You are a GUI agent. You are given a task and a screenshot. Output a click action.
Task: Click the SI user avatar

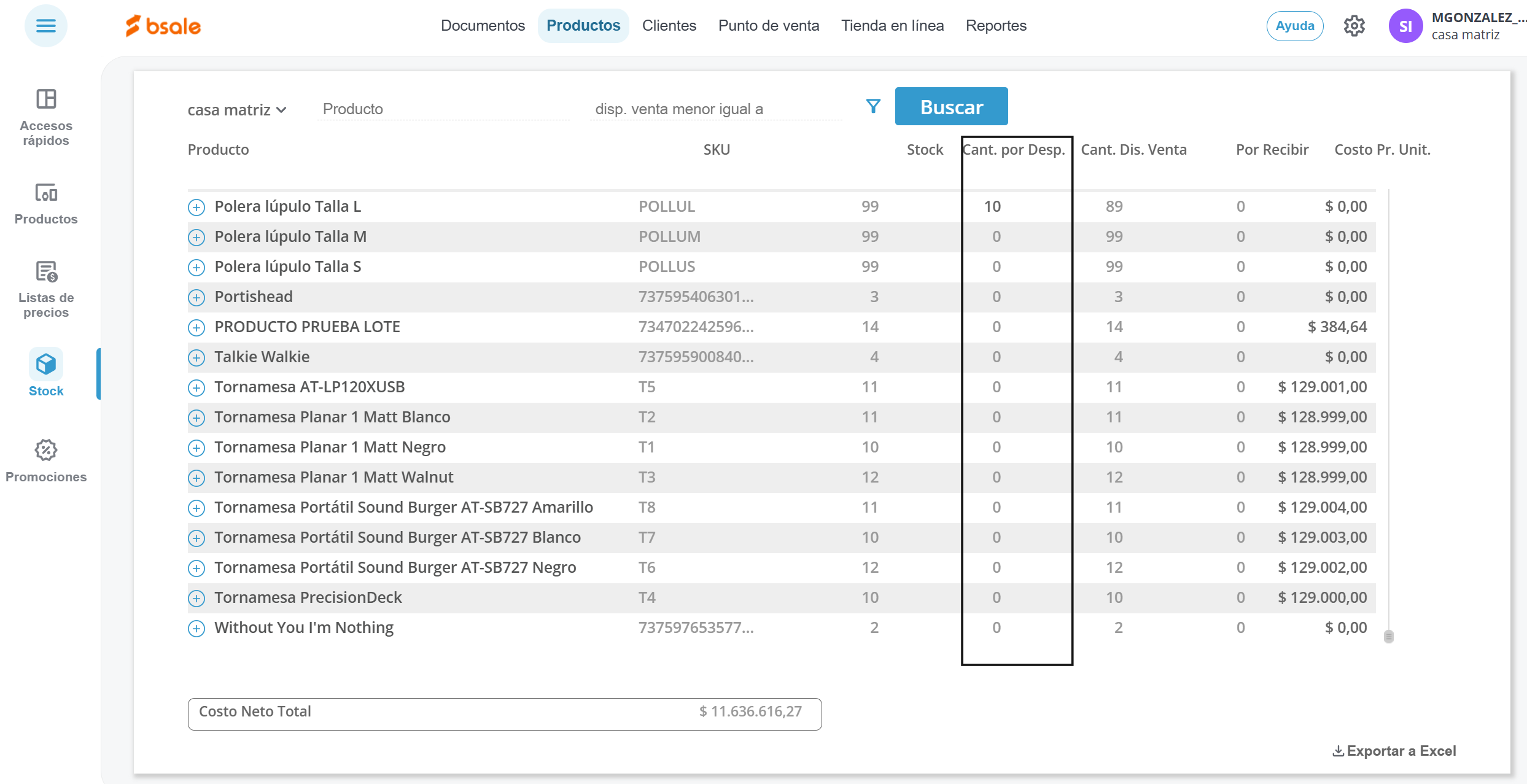(x=1405, y=26)
